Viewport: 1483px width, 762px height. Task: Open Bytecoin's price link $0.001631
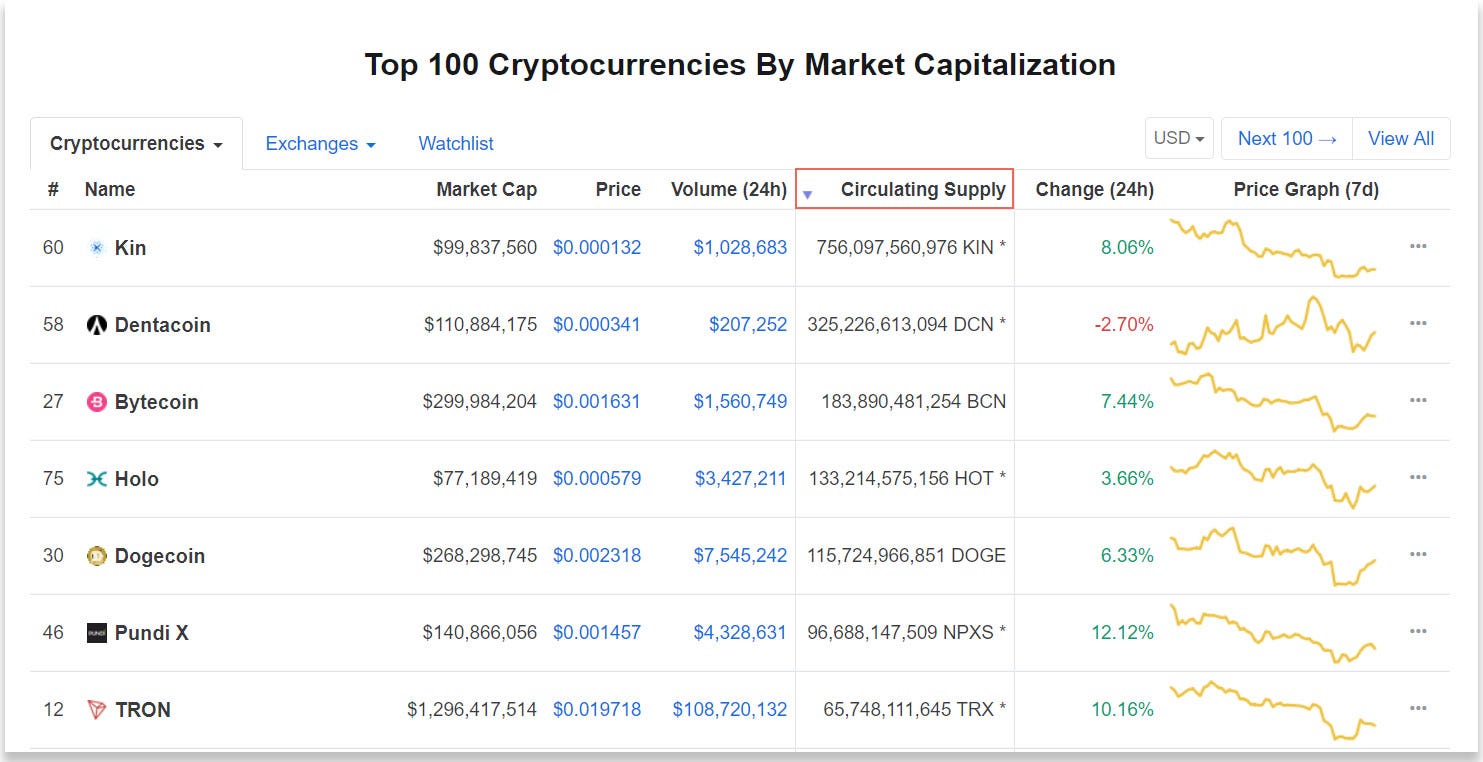pos(597,402)
